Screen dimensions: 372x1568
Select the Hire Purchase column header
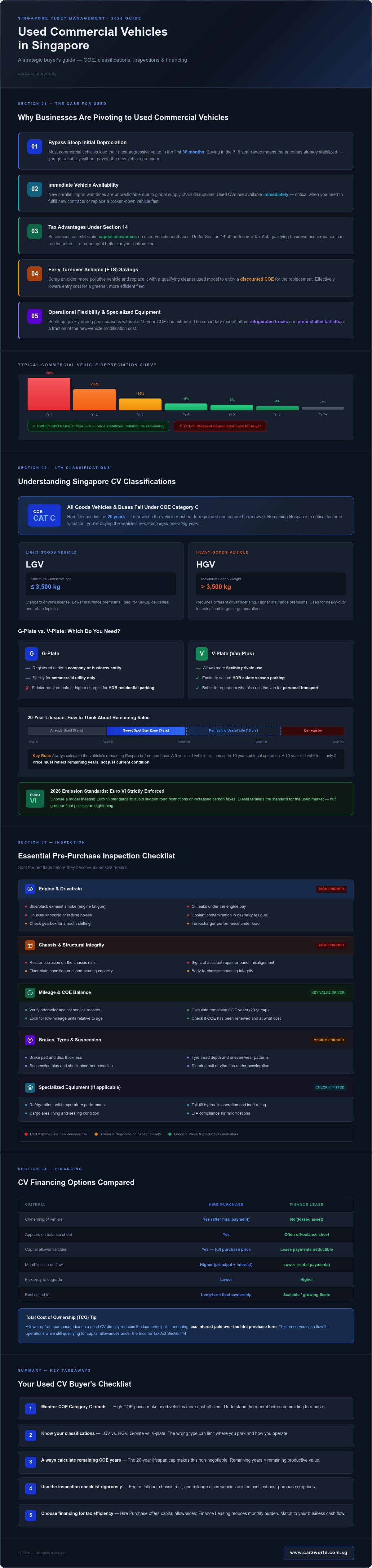click(226, 1204)
